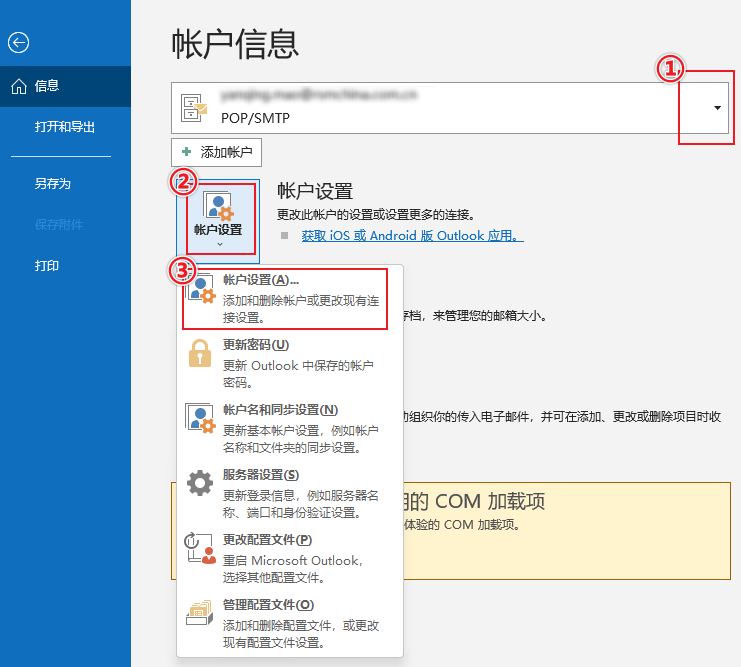Click the 管理配置文件 folder icon
The height and width of the screenshot is (667, 741).
pos(201,613)
